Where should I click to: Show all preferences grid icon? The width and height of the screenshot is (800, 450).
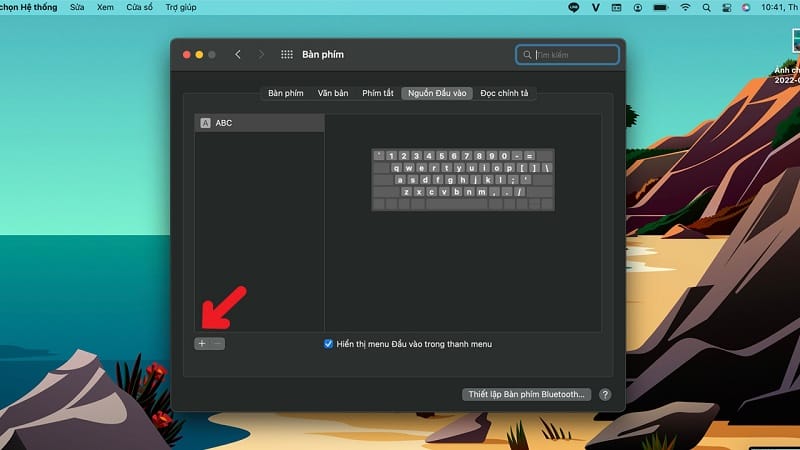287,54
